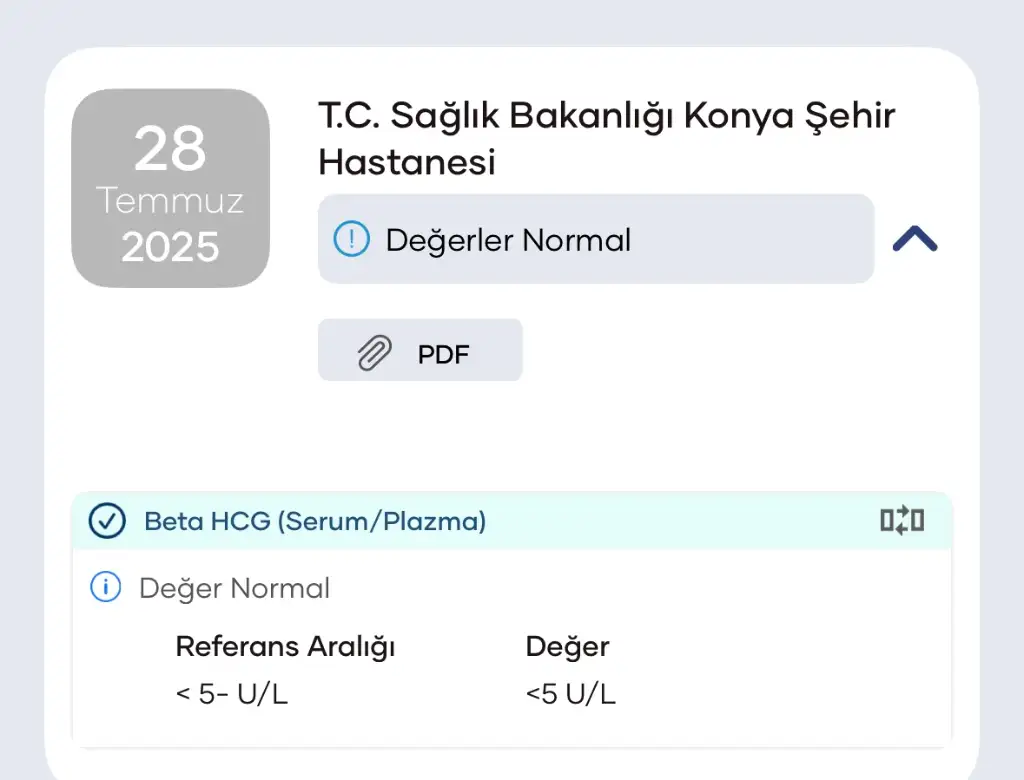Click the year 2025 on the date badge
The image size is (1024, 780).
point(170,247)
